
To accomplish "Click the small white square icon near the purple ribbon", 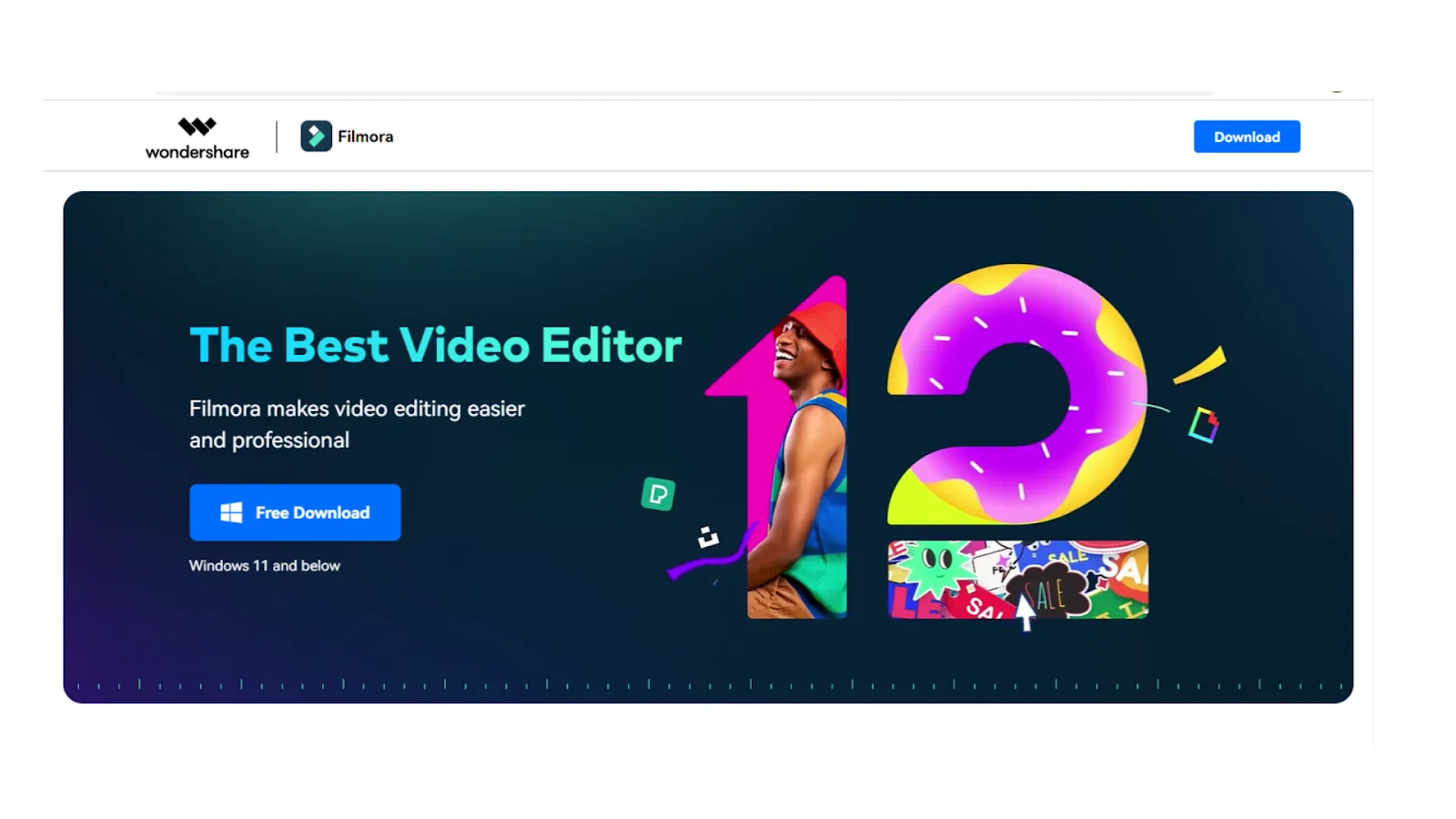I will point(707,538).
